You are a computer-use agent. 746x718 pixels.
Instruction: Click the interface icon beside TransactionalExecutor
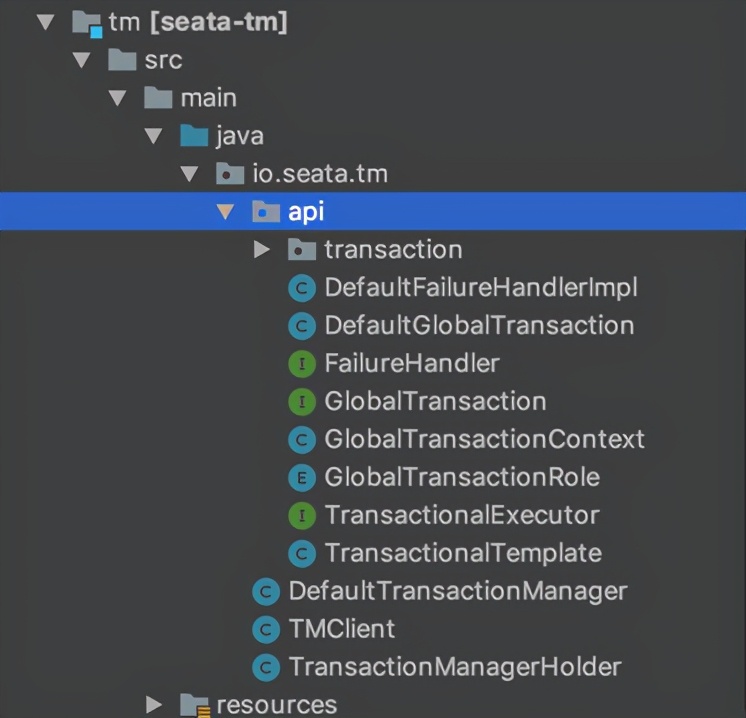pyautogui.click(x=302, y=516)
